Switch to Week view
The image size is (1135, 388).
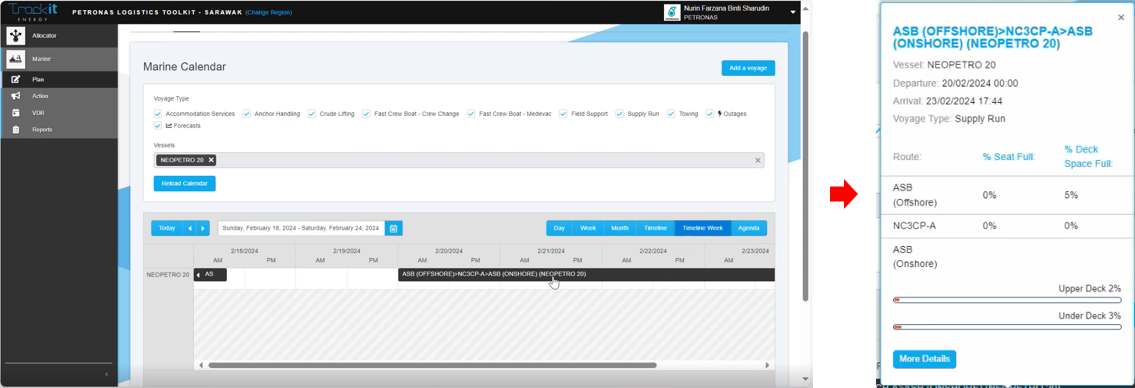click(x=587, y=228)
